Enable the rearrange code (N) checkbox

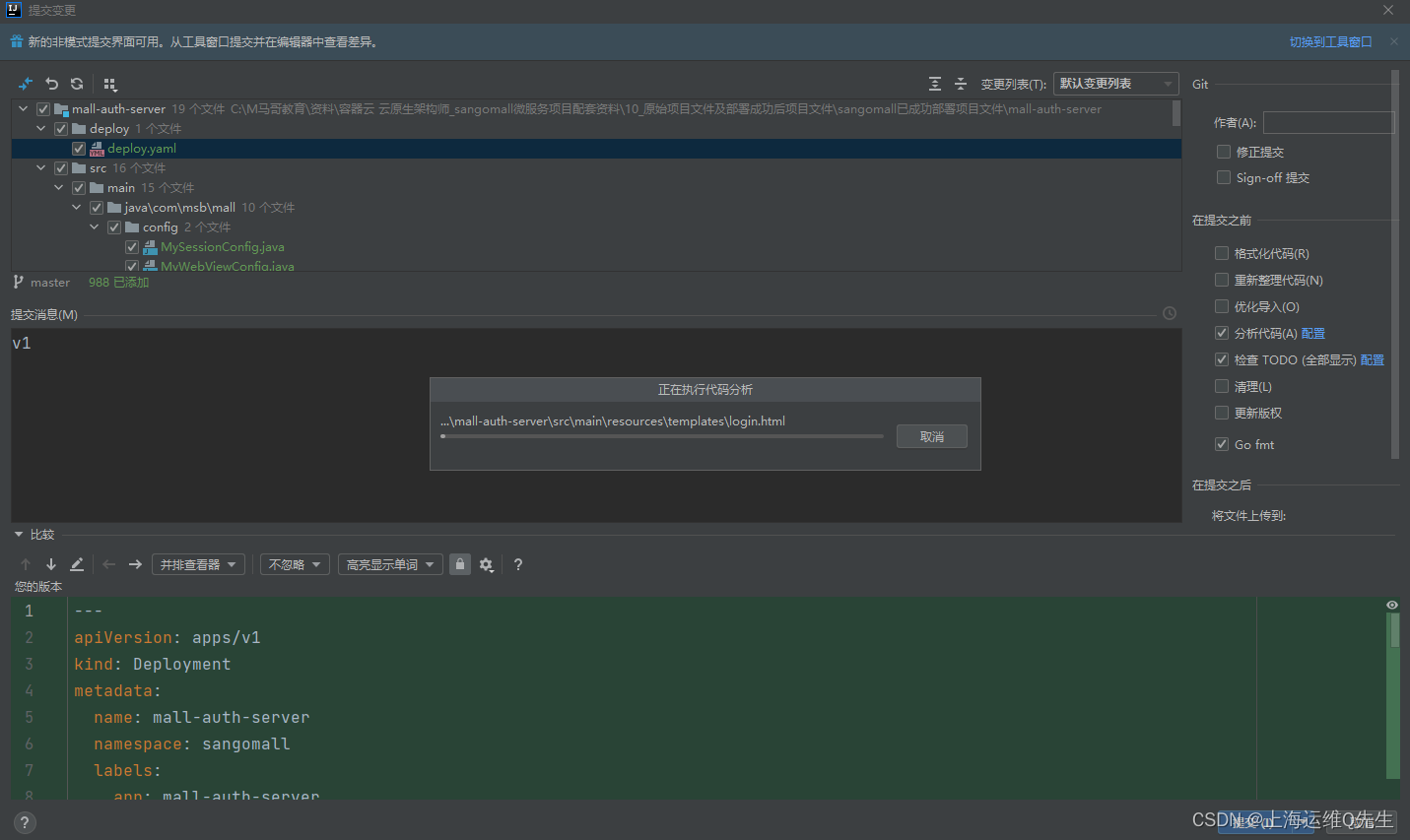1222,280
